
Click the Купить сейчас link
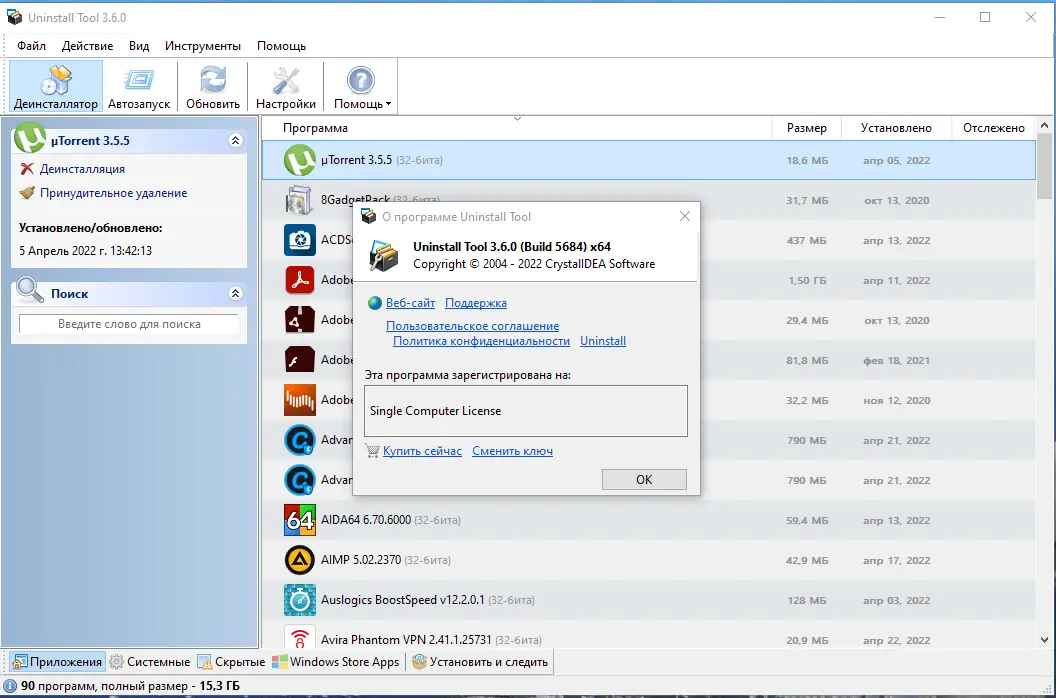(422, 451)
